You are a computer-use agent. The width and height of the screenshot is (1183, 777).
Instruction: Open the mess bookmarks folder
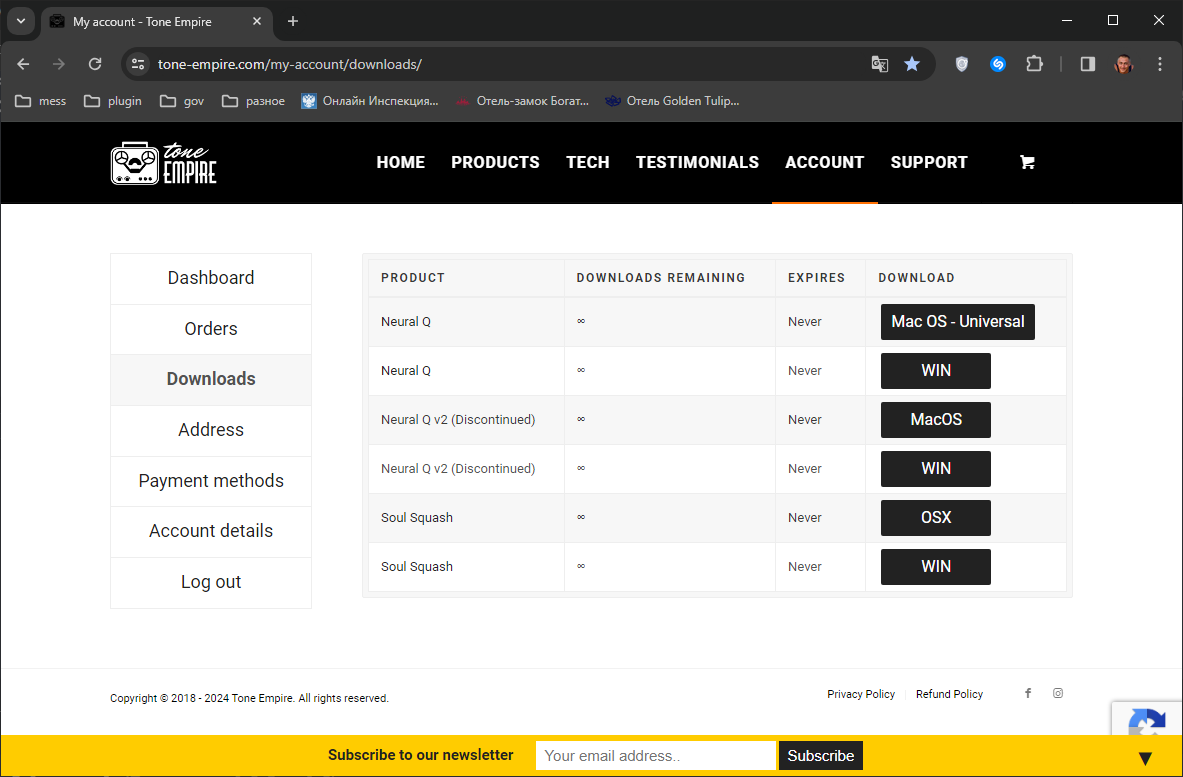point(41,100)
